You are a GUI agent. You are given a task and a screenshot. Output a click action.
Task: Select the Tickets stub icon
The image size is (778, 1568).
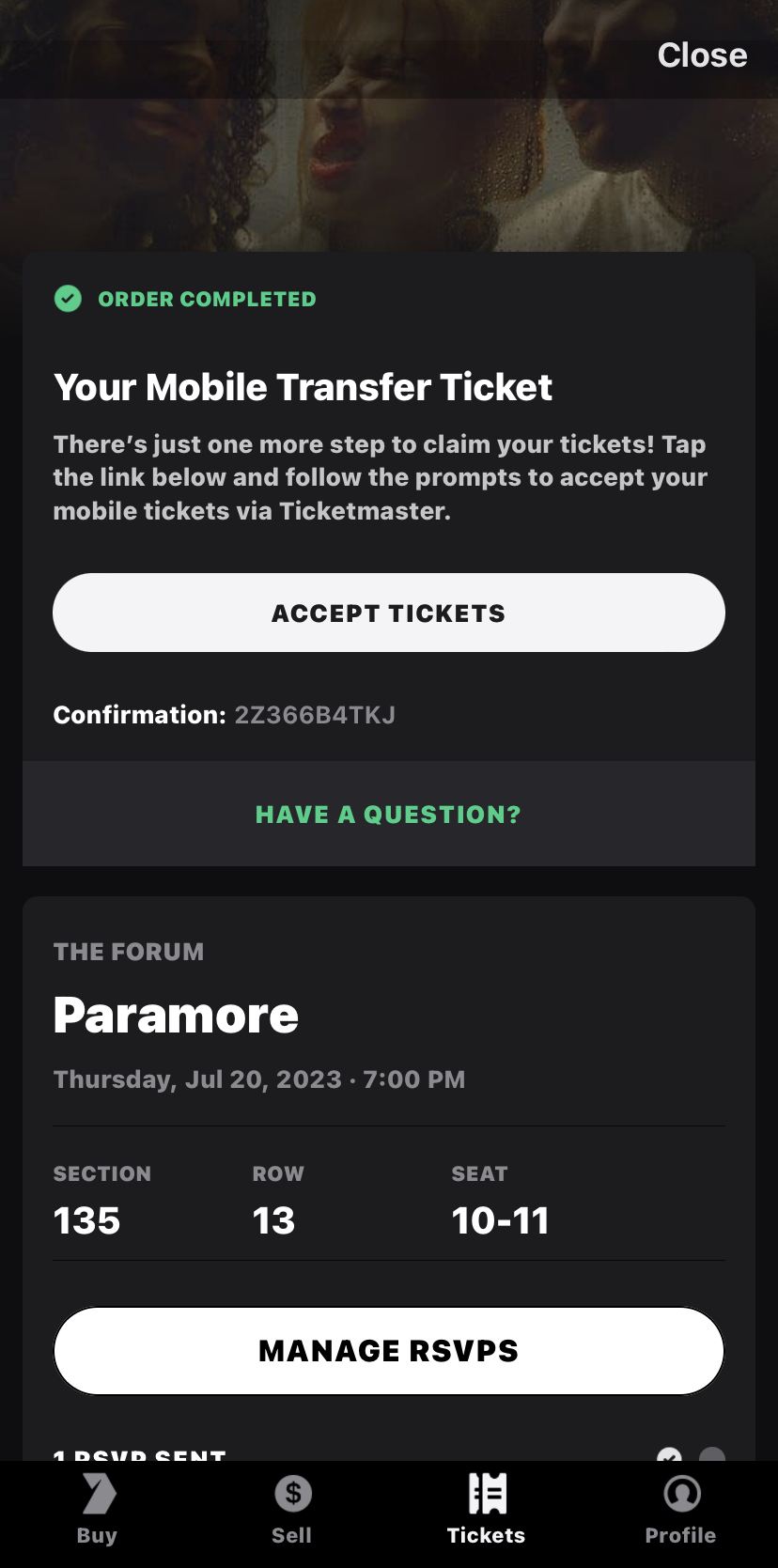click(x=487, y=1493)
